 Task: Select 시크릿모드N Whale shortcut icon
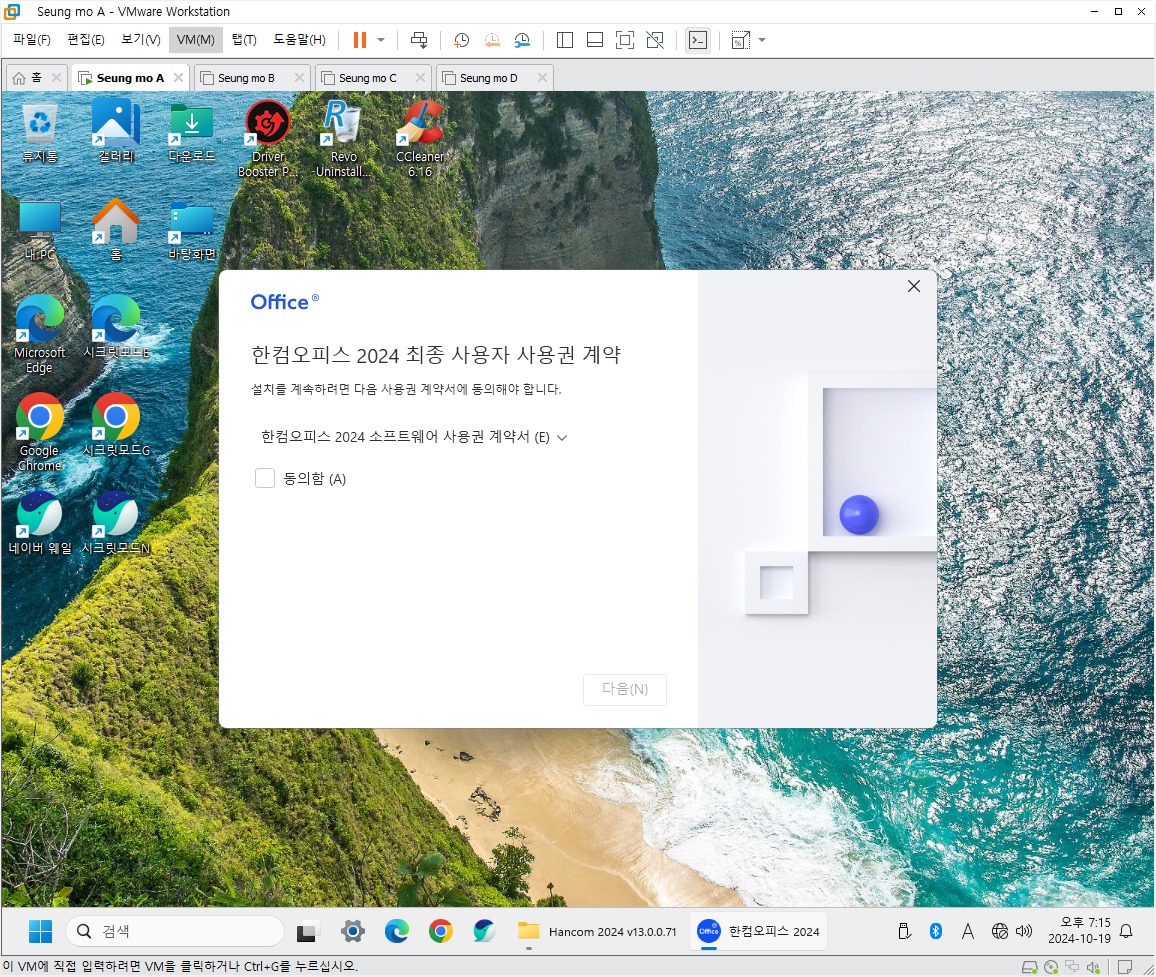tap(116, 524)
